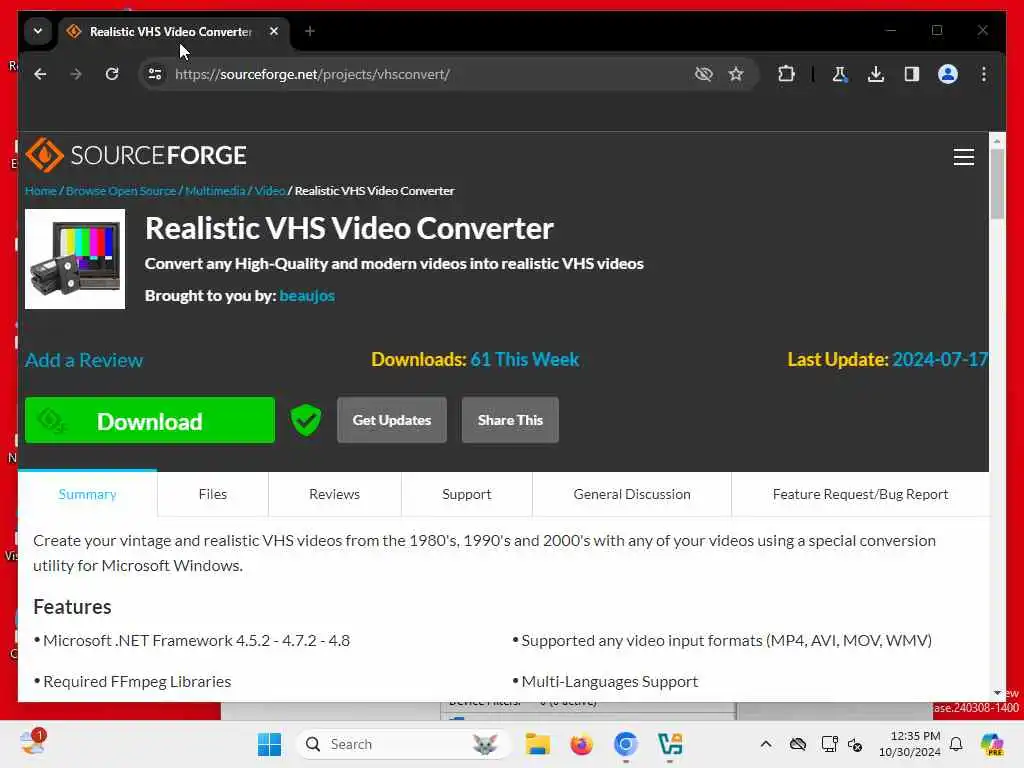Screen dimensions: 1024x768
Task: Click the green Download button
Action: tap(150, 421)
